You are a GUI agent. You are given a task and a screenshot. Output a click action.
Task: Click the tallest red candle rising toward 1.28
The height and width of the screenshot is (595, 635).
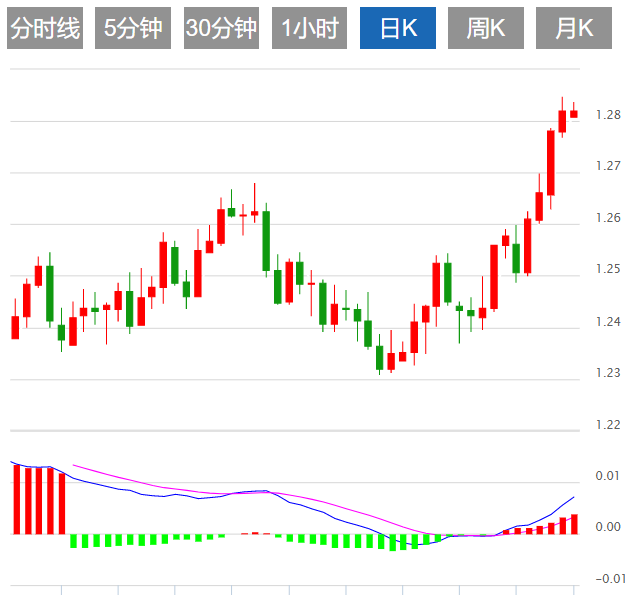pyautogui.click(x=551, y=163)
